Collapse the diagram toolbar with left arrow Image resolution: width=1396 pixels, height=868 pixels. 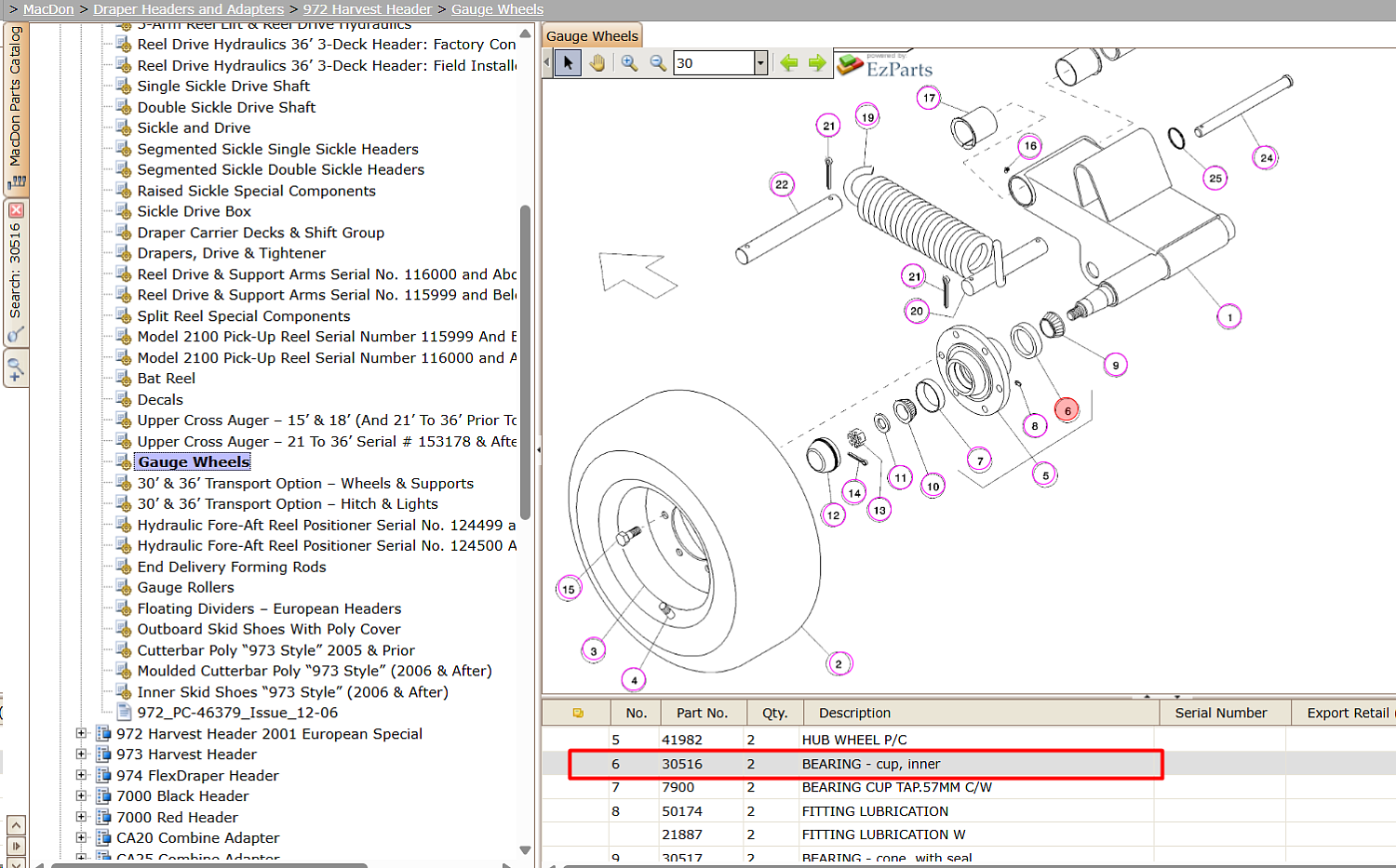pos(547,63)
